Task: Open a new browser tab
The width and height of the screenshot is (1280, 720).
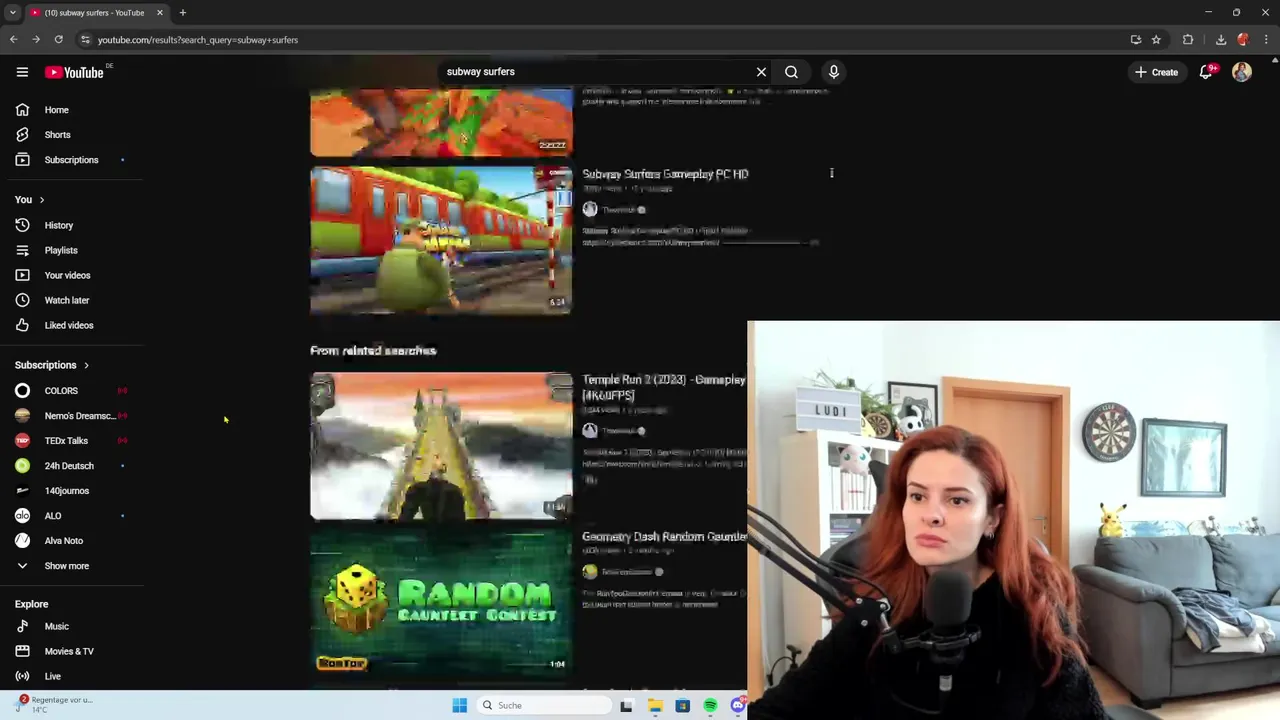Action: coord(183,13)
